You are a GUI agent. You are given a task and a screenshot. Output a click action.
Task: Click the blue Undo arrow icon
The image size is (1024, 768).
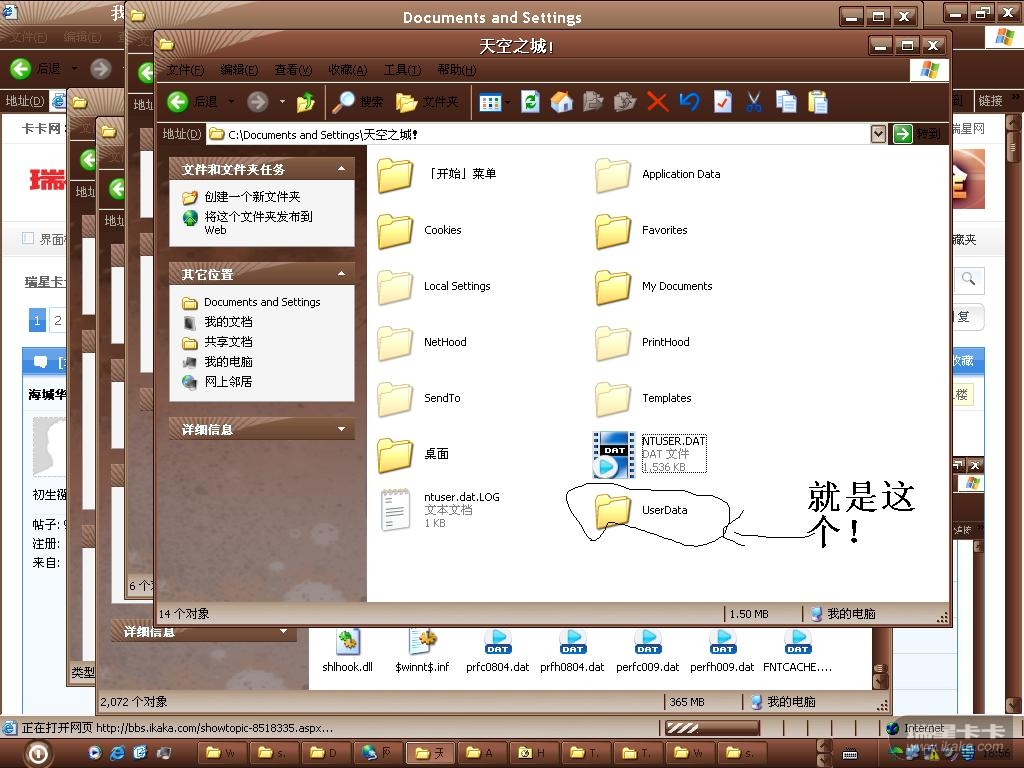[689, 102]
